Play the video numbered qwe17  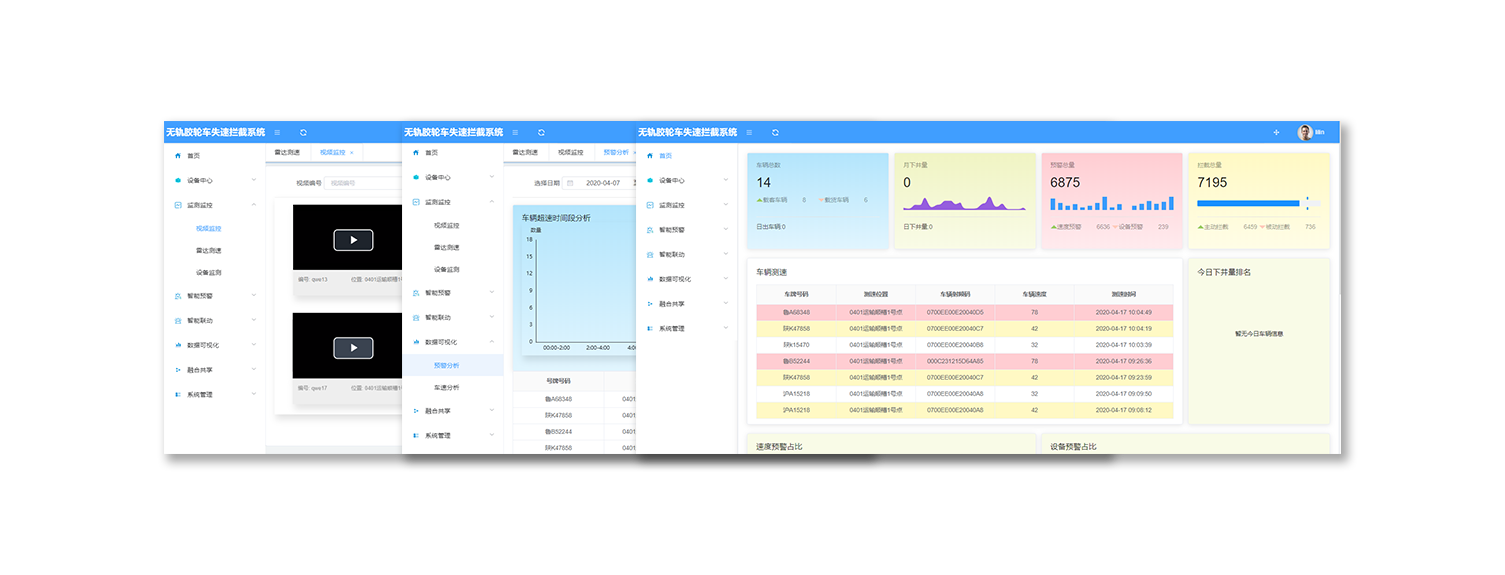click(x=353, y=348)
